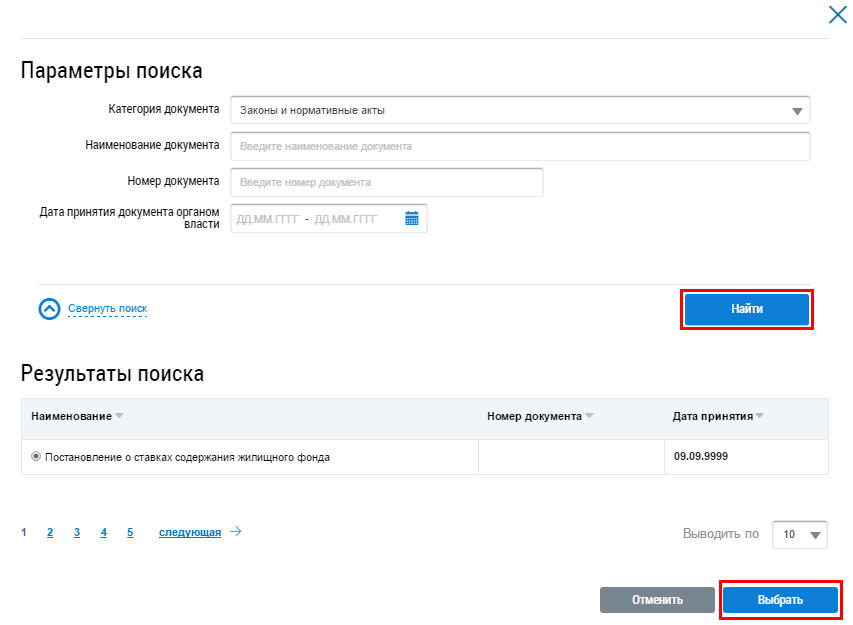The height and width of the screenshot is (625, 853).
Task: Click the следующая pagination link
Action: tap(189, 533)
